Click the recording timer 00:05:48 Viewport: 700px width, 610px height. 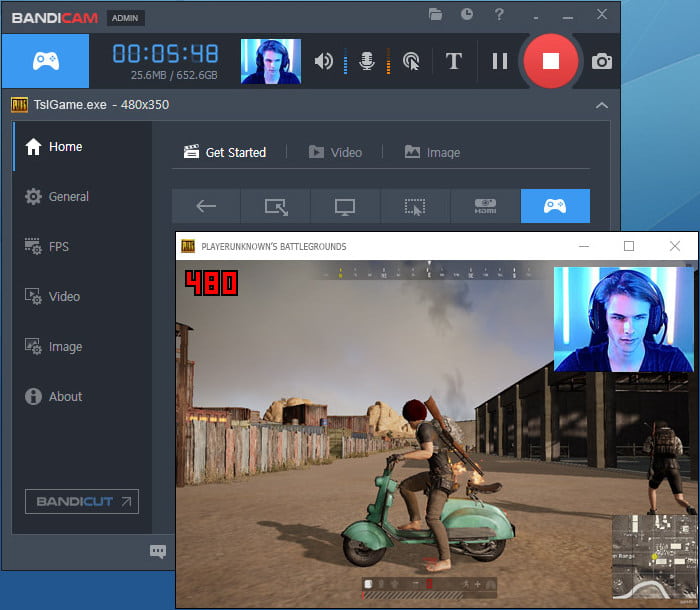click(x=165, y=54)
